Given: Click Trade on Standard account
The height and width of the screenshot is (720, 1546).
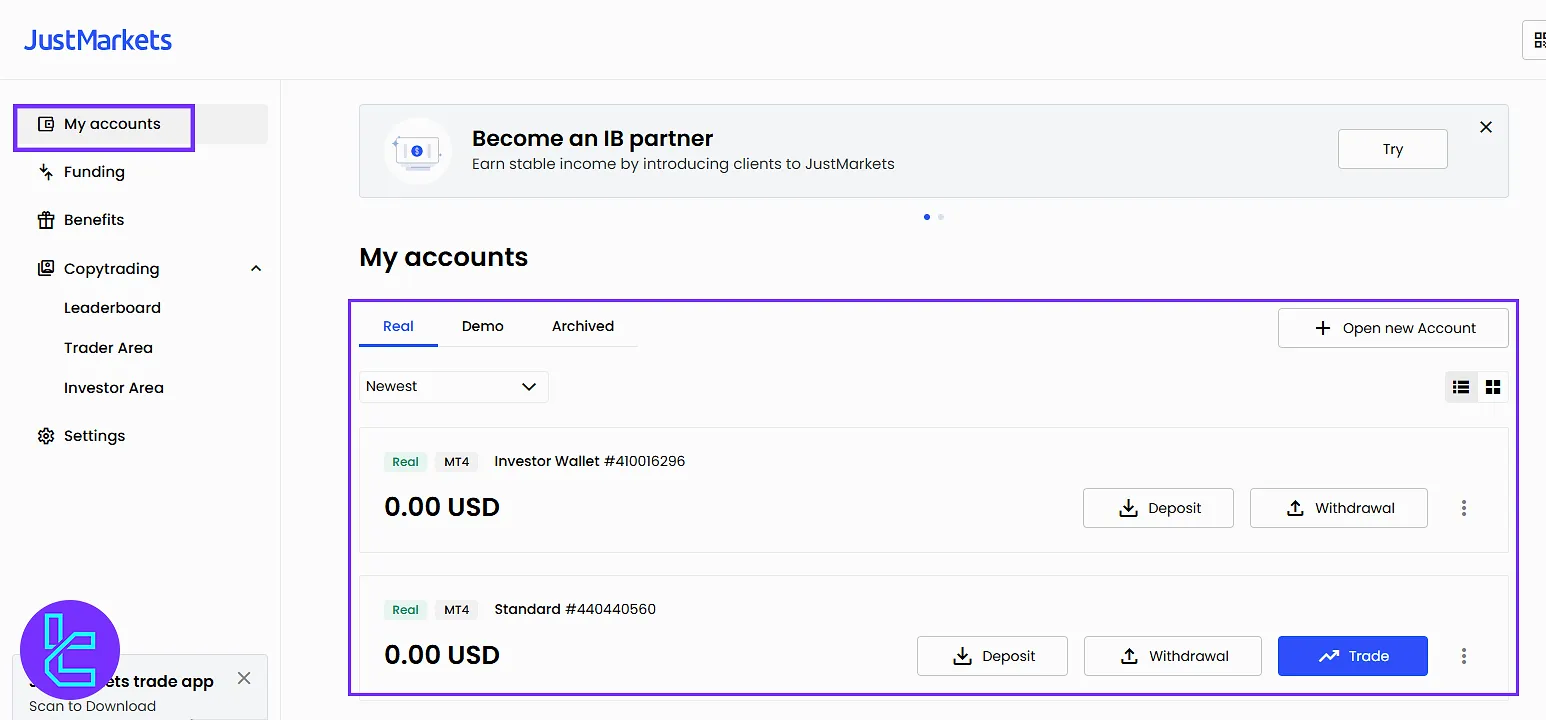Looking at the screenshot, I should 1353,656.
